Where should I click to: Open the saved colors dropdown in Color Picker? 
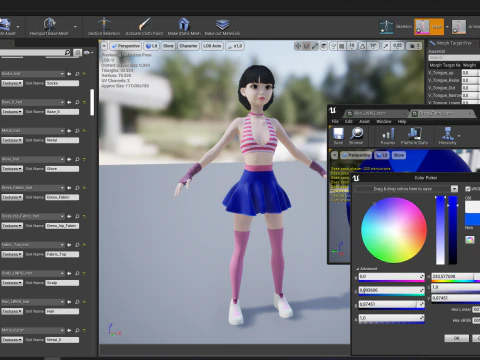coord(454,189)
